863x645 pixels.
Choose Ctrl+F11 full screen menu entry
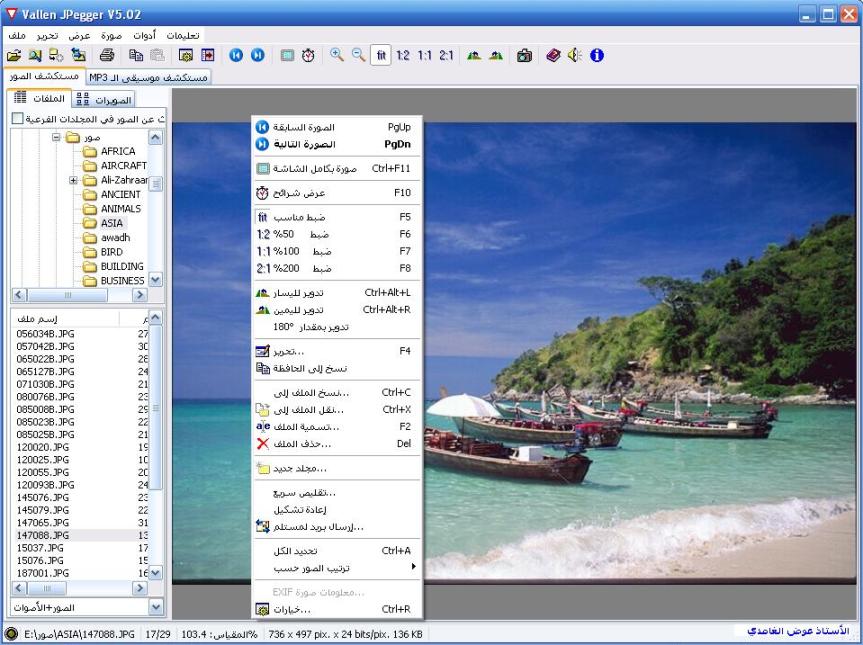tap(336, 168)
